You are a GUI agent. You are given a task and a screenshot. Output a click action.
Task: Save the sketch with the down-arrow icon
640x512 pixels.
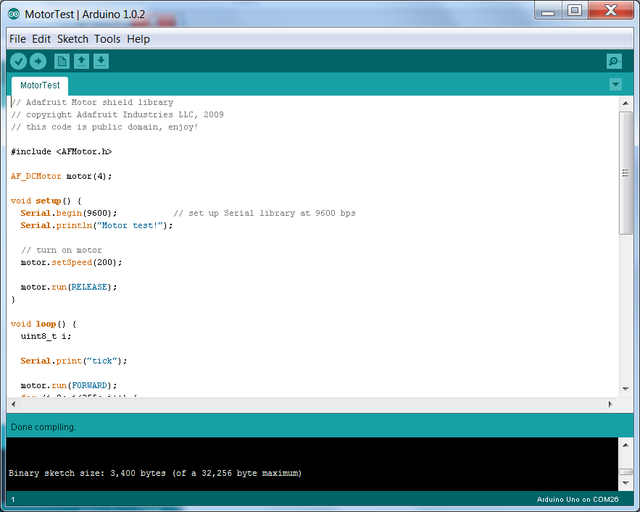pos(101,61)
